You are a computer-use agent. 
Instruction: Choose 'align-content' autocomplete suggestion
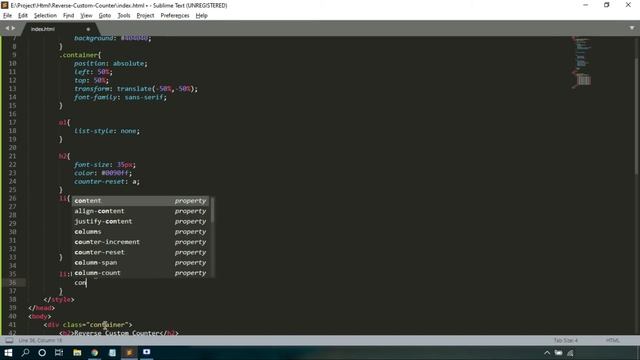[x=140, y=211]
